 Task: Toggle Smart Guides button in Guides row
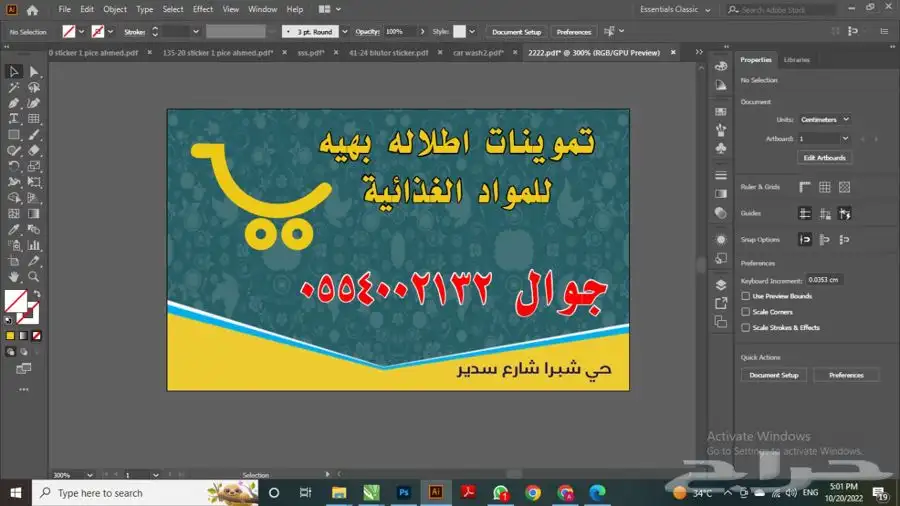pyautogui.click(x=844, y=213)
